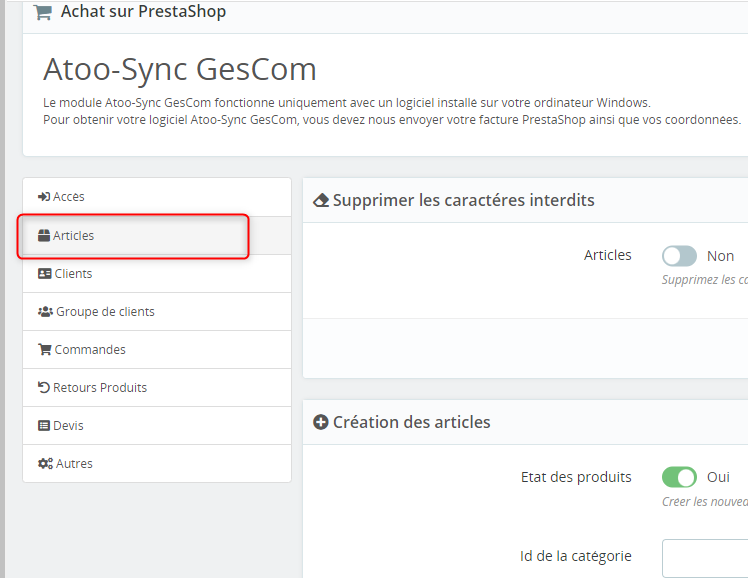
Task: Click the cart icon beside Achat sur PrestaShop
Action: (x=43, y=12)
